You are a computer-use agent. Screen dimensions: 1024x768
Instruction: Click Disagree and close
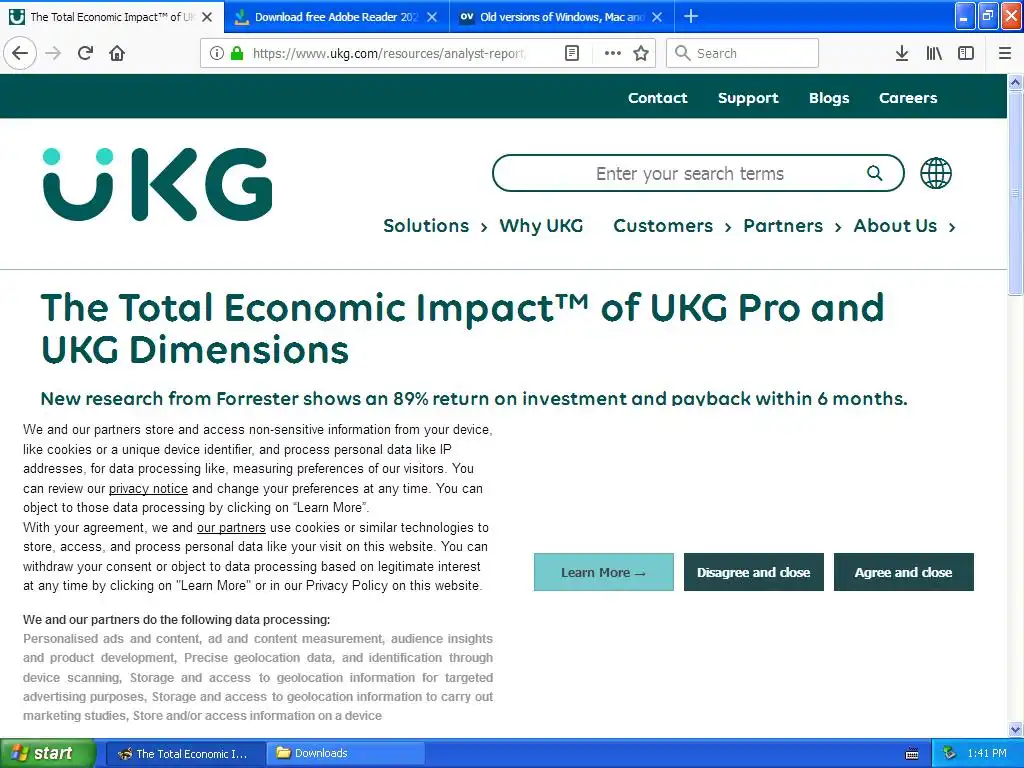[754, 572]
